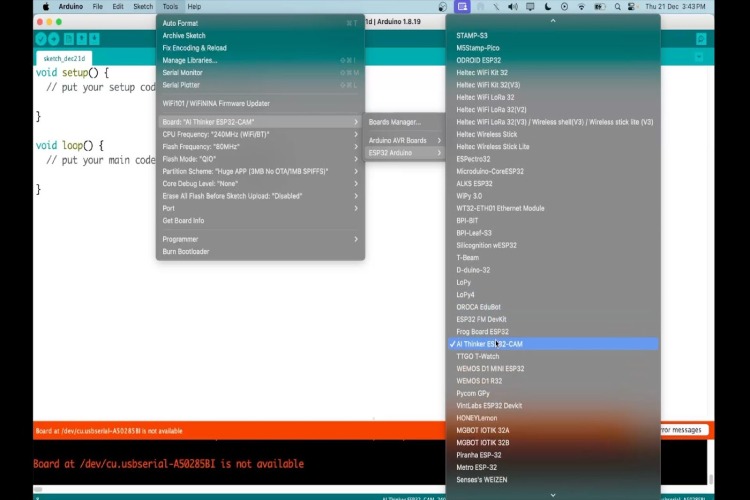Choose Serial Plotter in Tools menu
750x500 pixels.
260,85
